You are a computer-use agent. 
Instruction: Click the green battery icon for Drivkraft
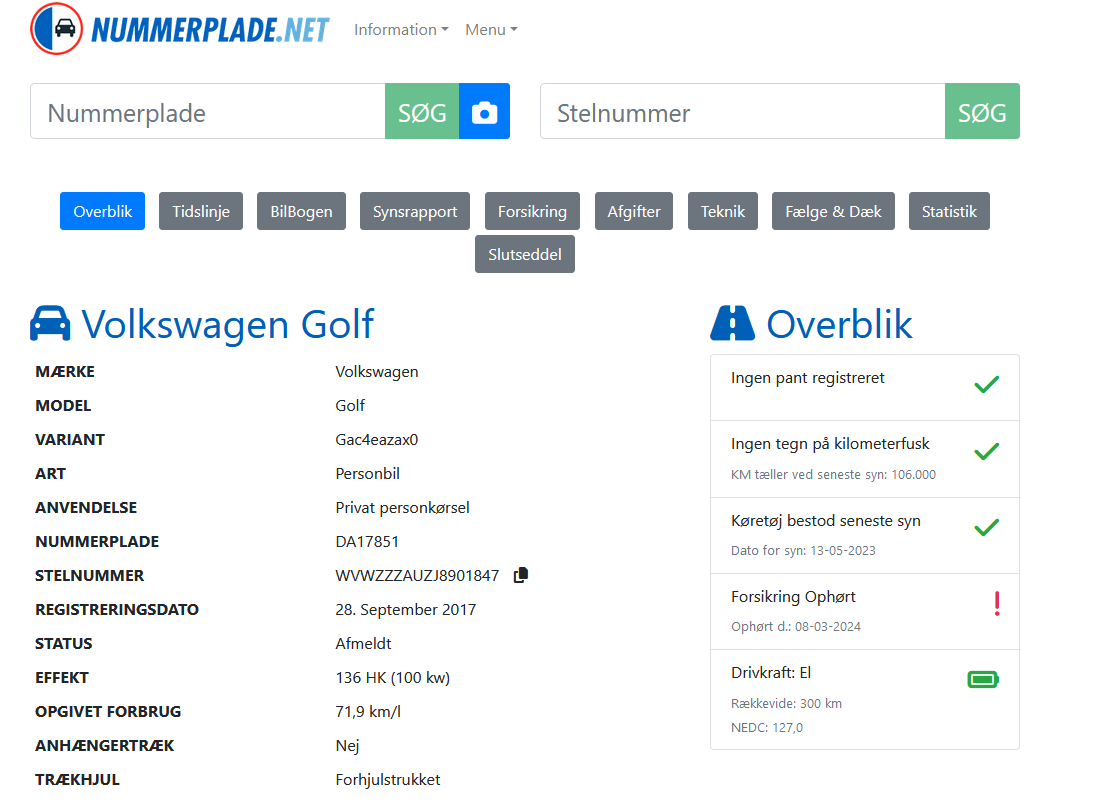click(x=983, y=679)
